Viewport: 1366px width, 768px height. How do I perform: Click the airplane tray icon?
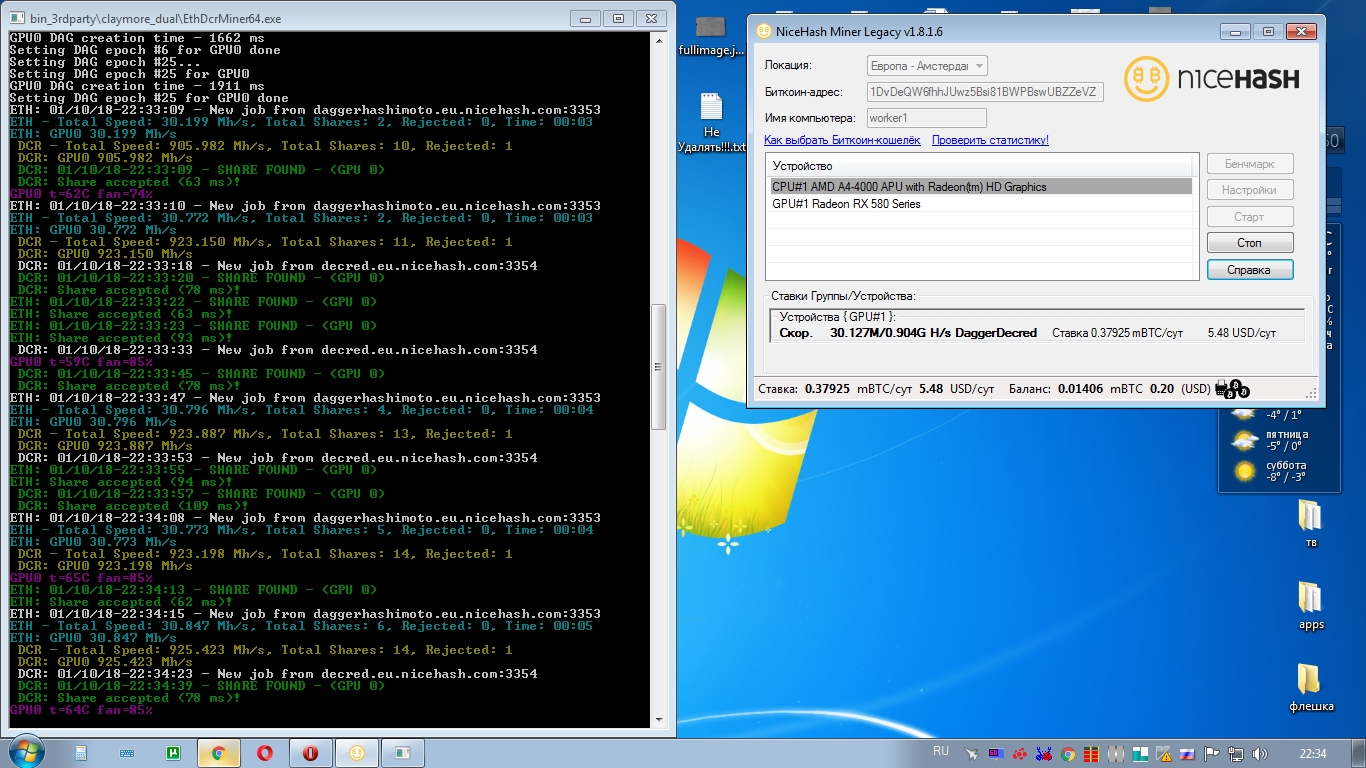(971, 754)
